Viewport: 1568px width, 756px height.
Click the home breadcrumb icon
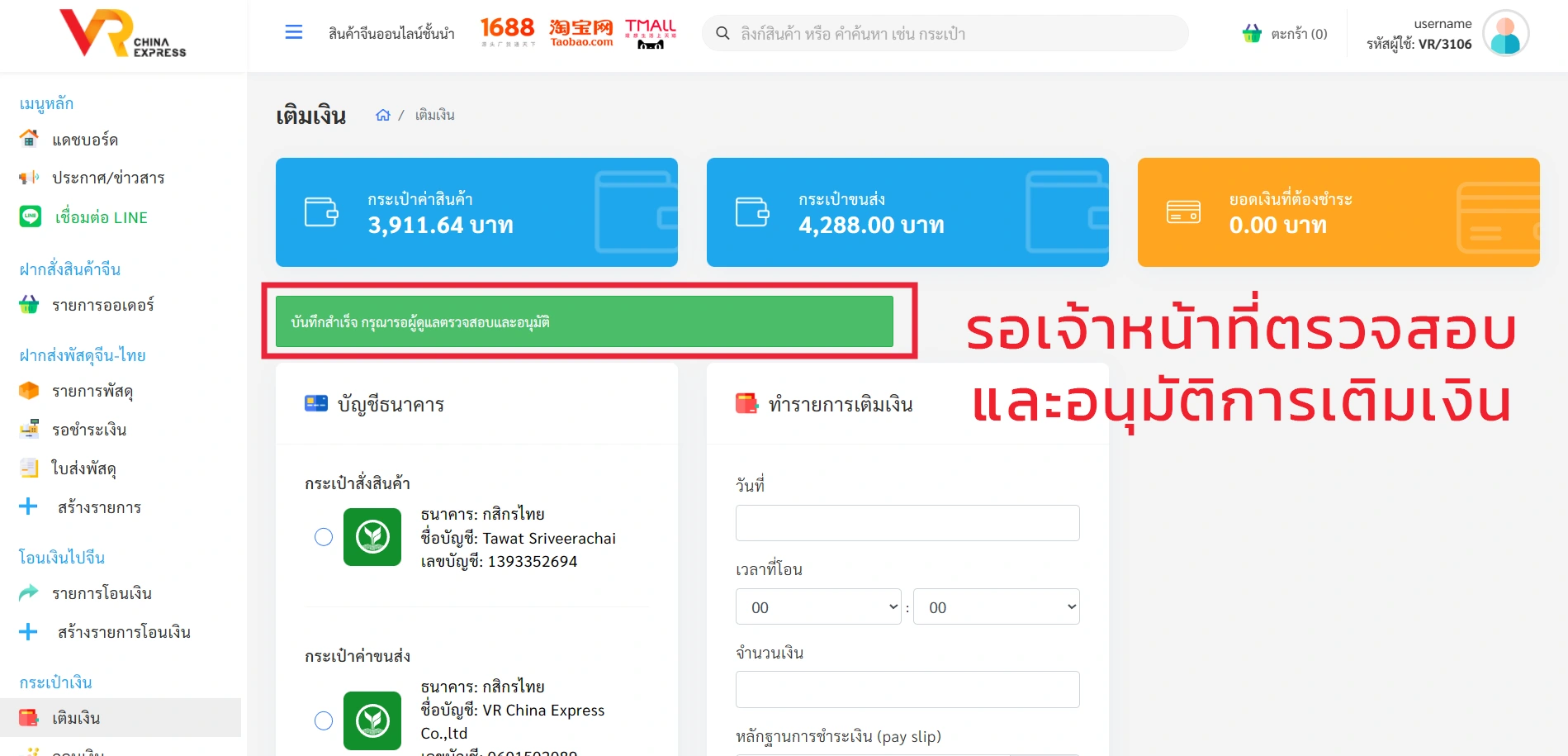[383, 115]
